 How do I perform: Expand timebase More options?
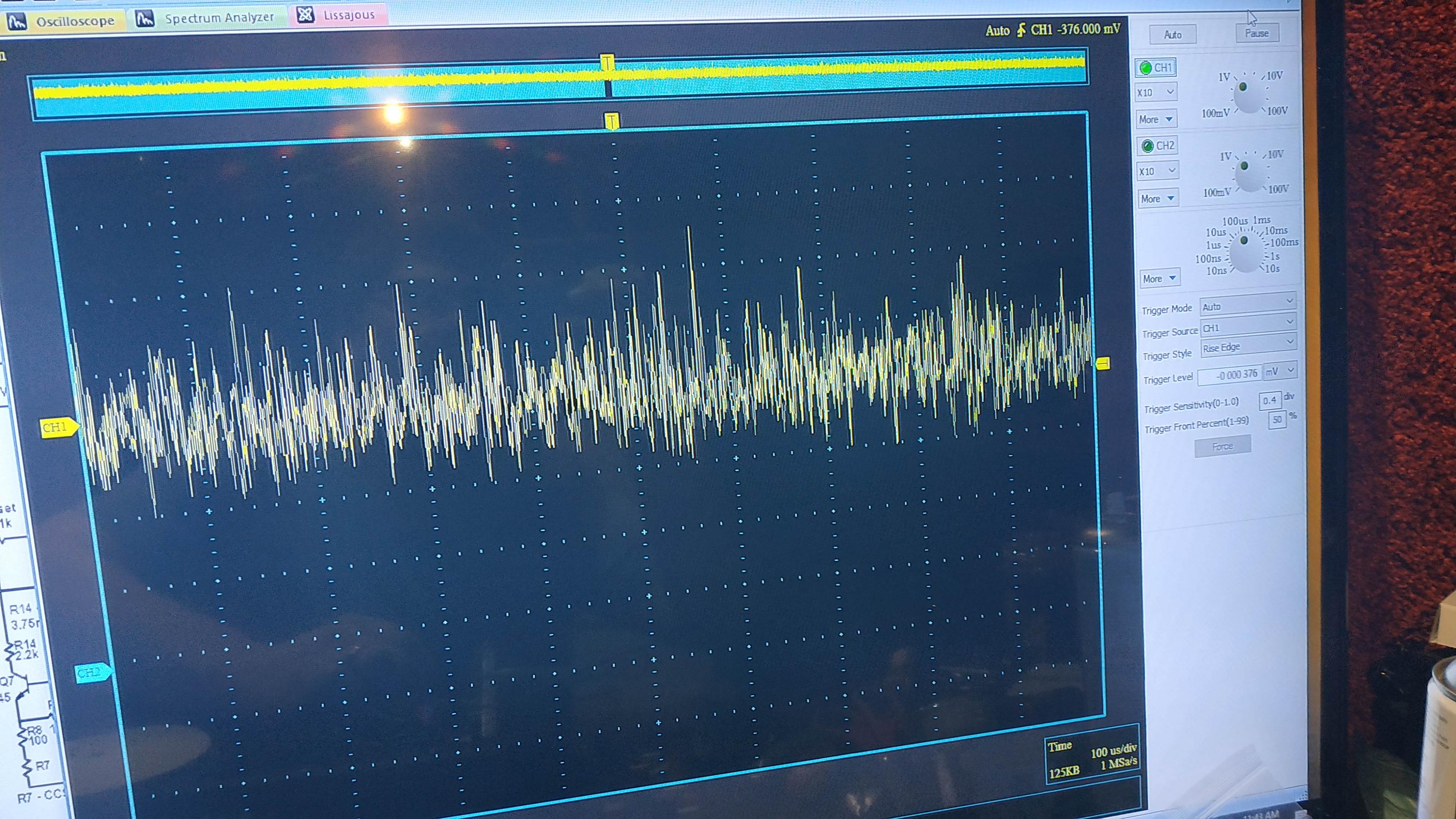(x=1160, y=278)
